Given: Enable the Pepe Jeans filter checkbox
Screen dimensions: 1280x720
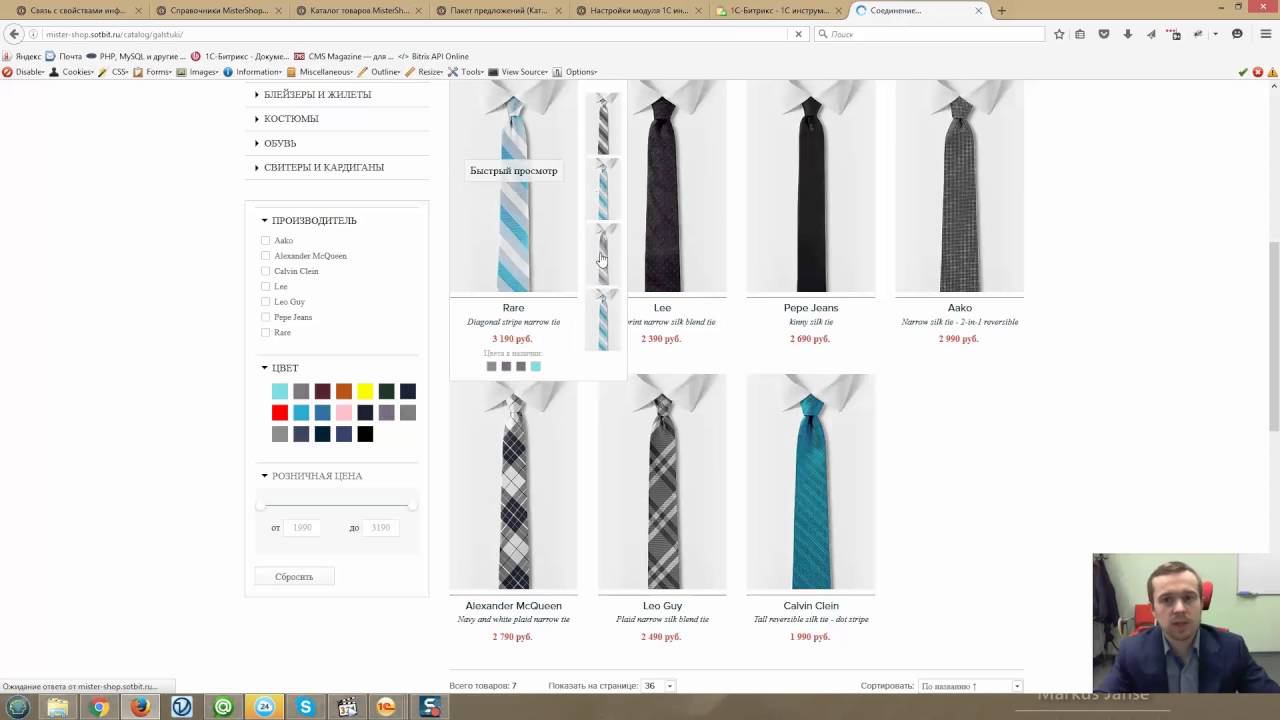Looking at the screenshot, I should [265, 317].
